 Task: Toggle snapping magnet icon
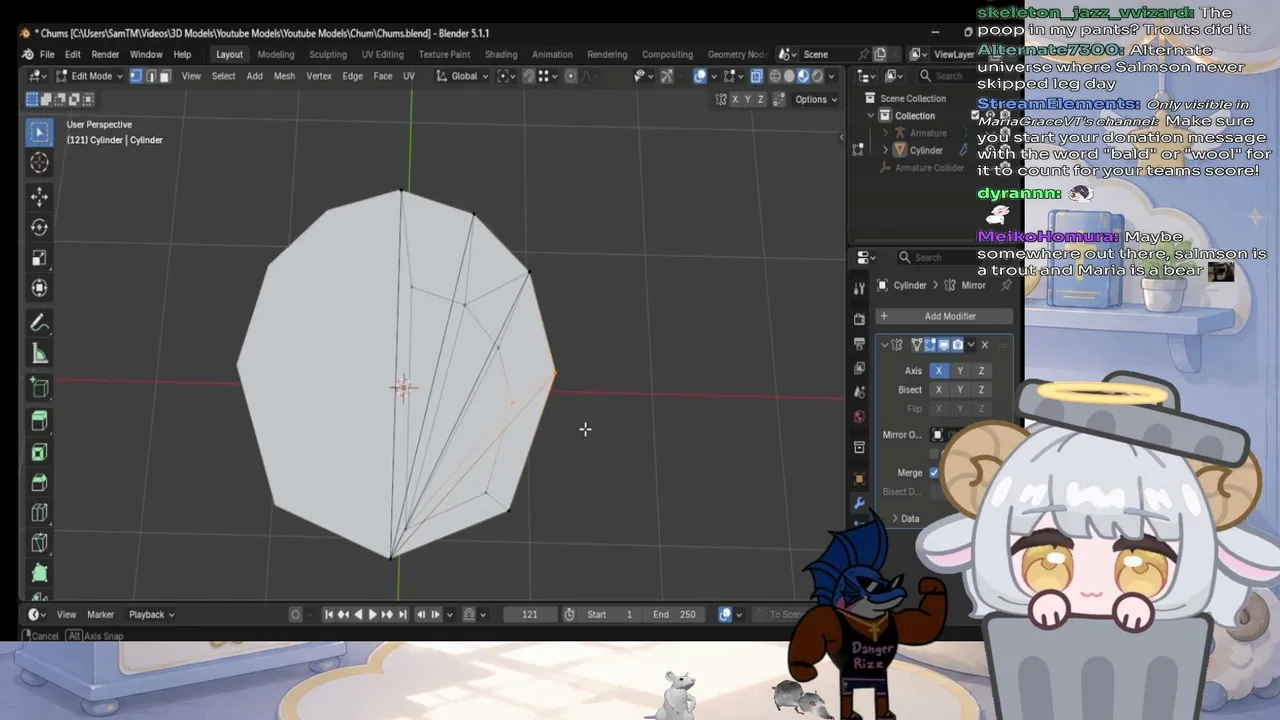[528, 76]
